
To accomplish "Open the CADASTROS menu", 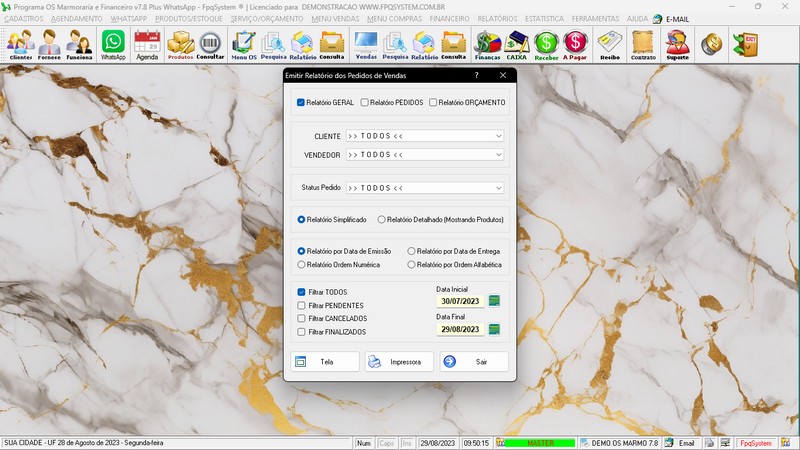I will point(23,19).
